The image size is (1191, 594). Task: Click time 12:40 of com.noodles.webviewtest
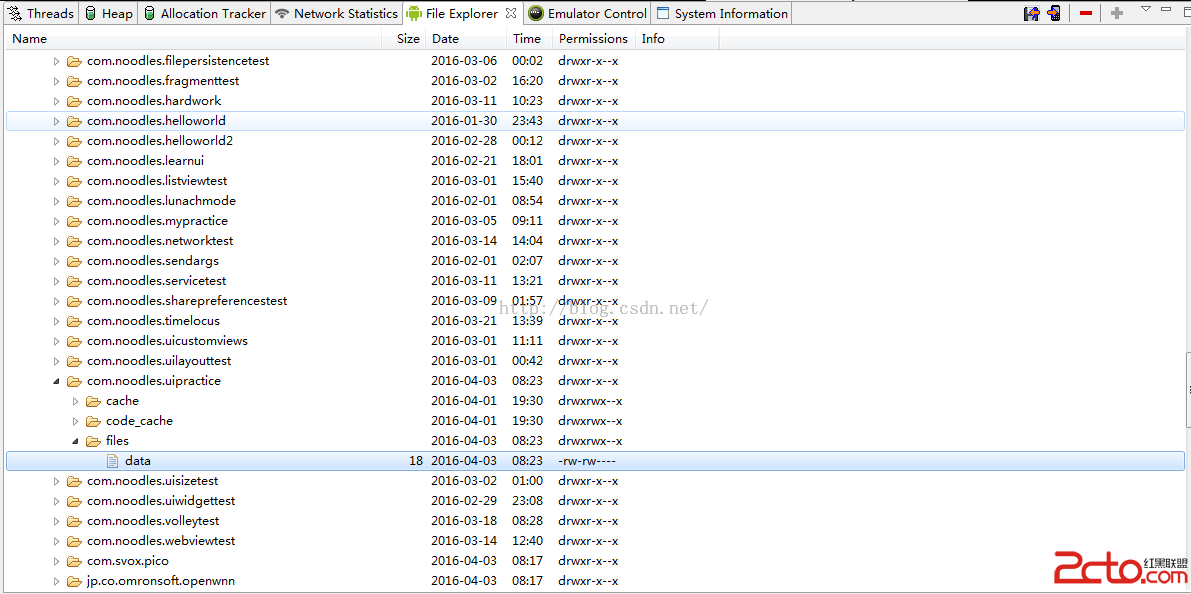pos(527,541)
